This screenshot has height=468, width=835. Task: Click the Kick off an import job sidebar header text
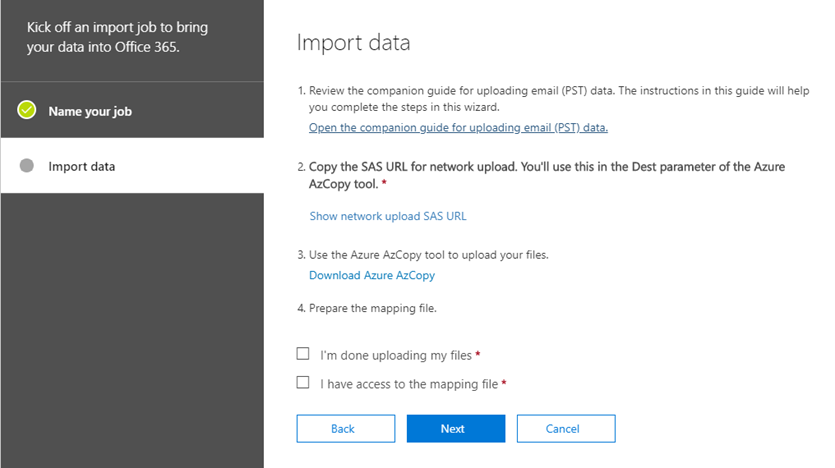(117, 37)
